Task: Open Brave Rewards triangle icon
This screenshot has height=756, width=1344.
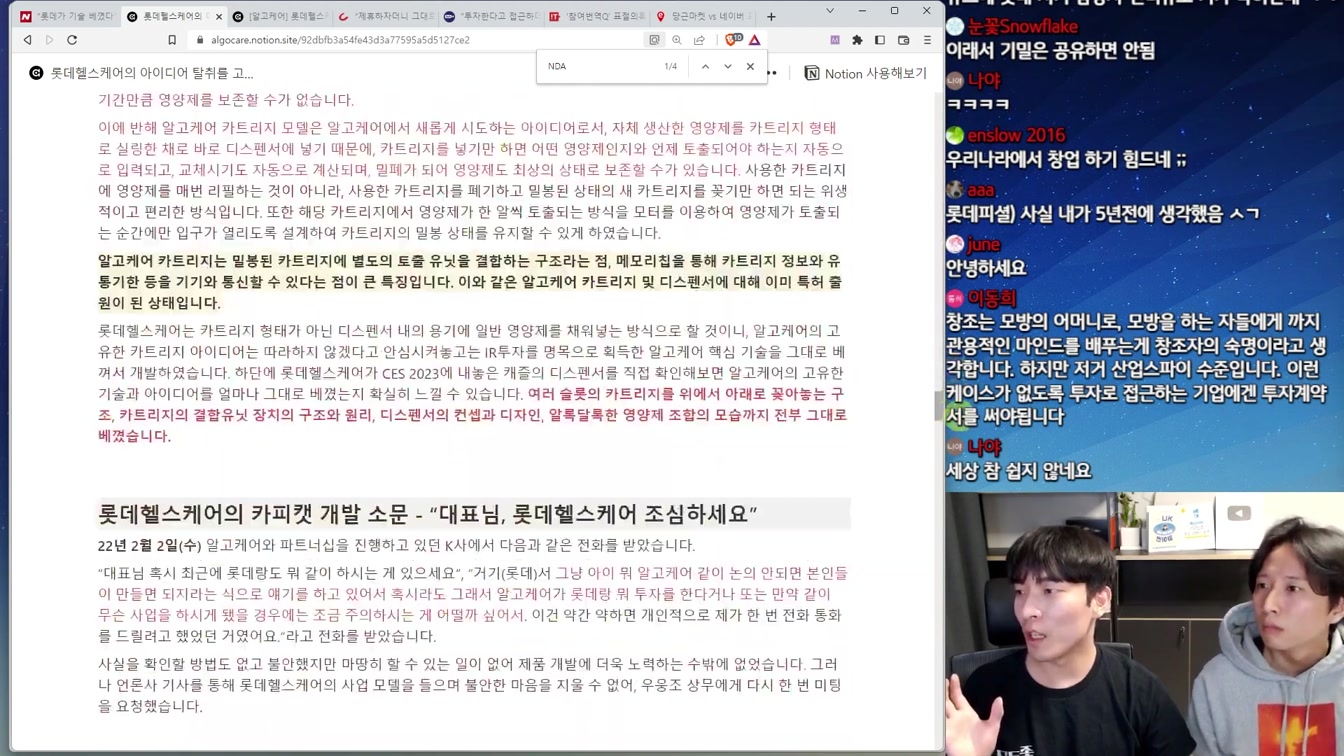Action: 755,40
